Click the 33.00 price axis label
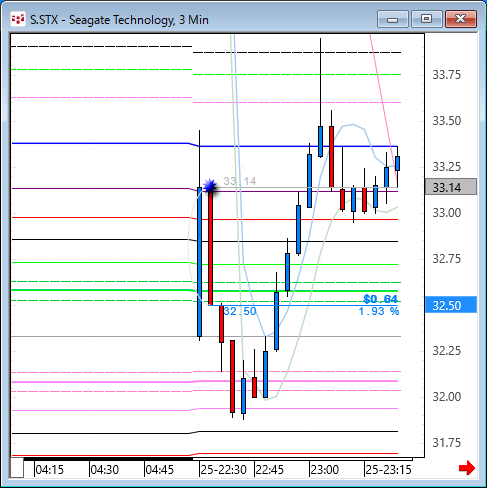Viewport: 487px width, 488px height. pyautogui.click(x=446, y=213)
